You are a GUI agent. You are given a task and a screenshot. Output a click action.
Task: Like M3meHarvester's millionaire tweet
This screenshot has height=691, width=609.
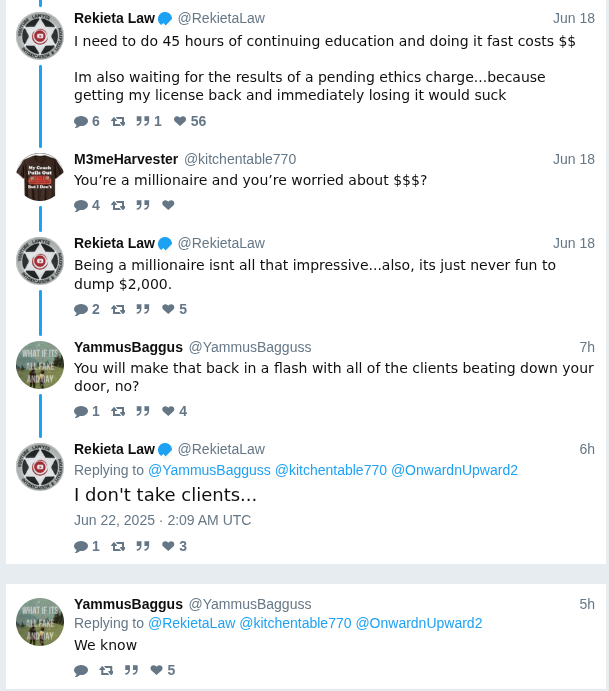click(x=168, y=205)
